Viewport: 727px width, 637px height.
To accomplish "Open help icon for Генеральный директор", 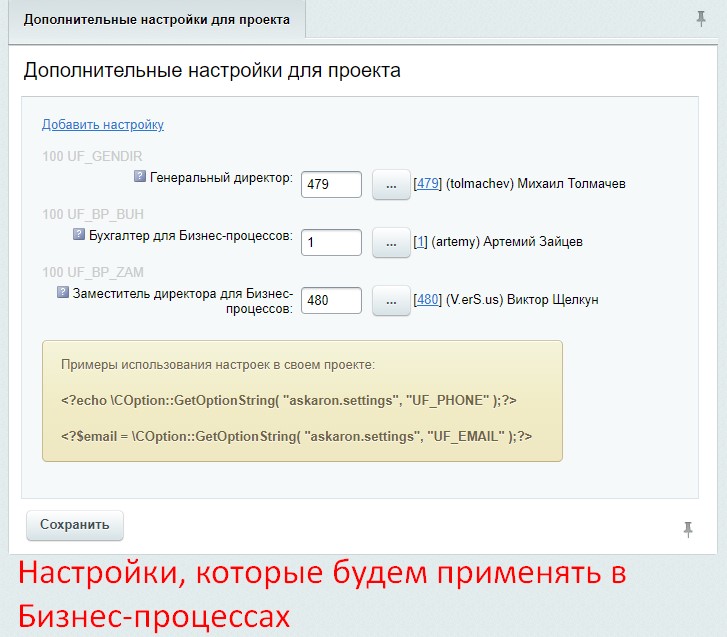I will (140, 176).
